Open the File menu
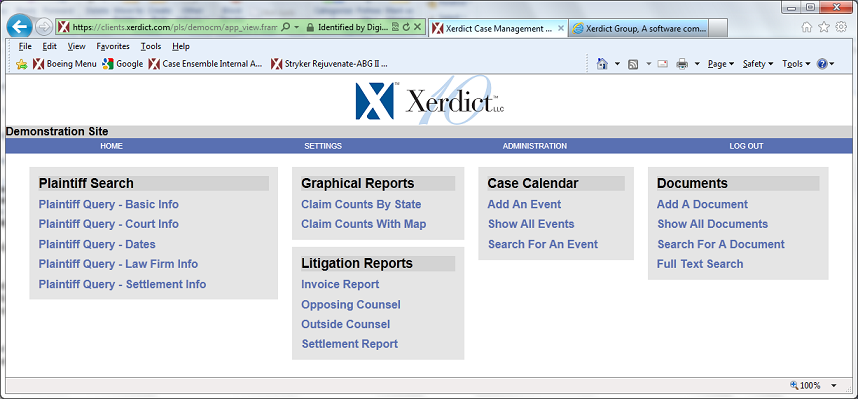The height and width of the screenshot is (399, 858). 25,47
